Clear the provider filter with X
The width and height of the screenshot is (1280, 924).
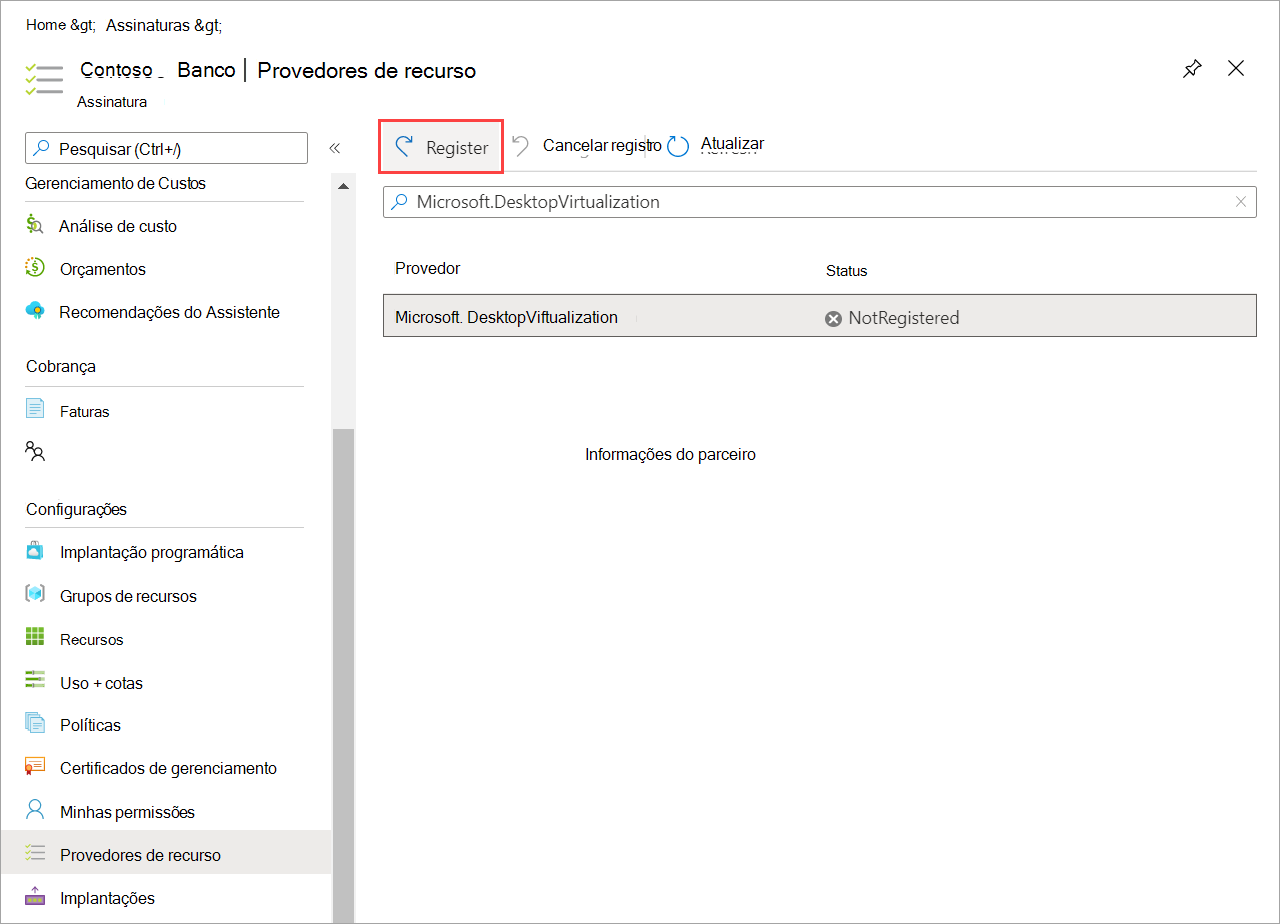(1241, 202)
